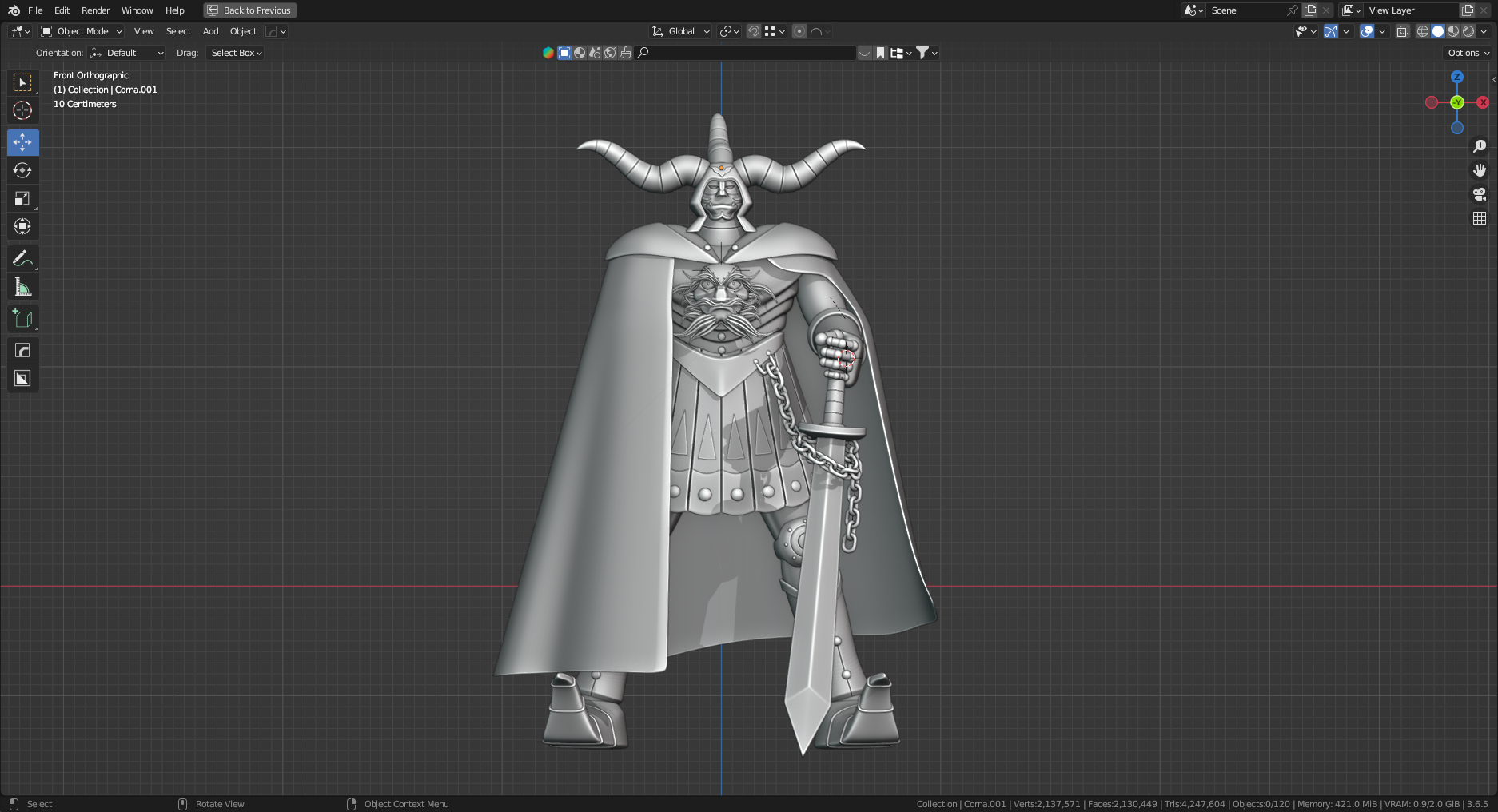Screen dimensions: 1498x812
Task: Toggle proportional editing circle icon
Action: [x=799, y=31]
